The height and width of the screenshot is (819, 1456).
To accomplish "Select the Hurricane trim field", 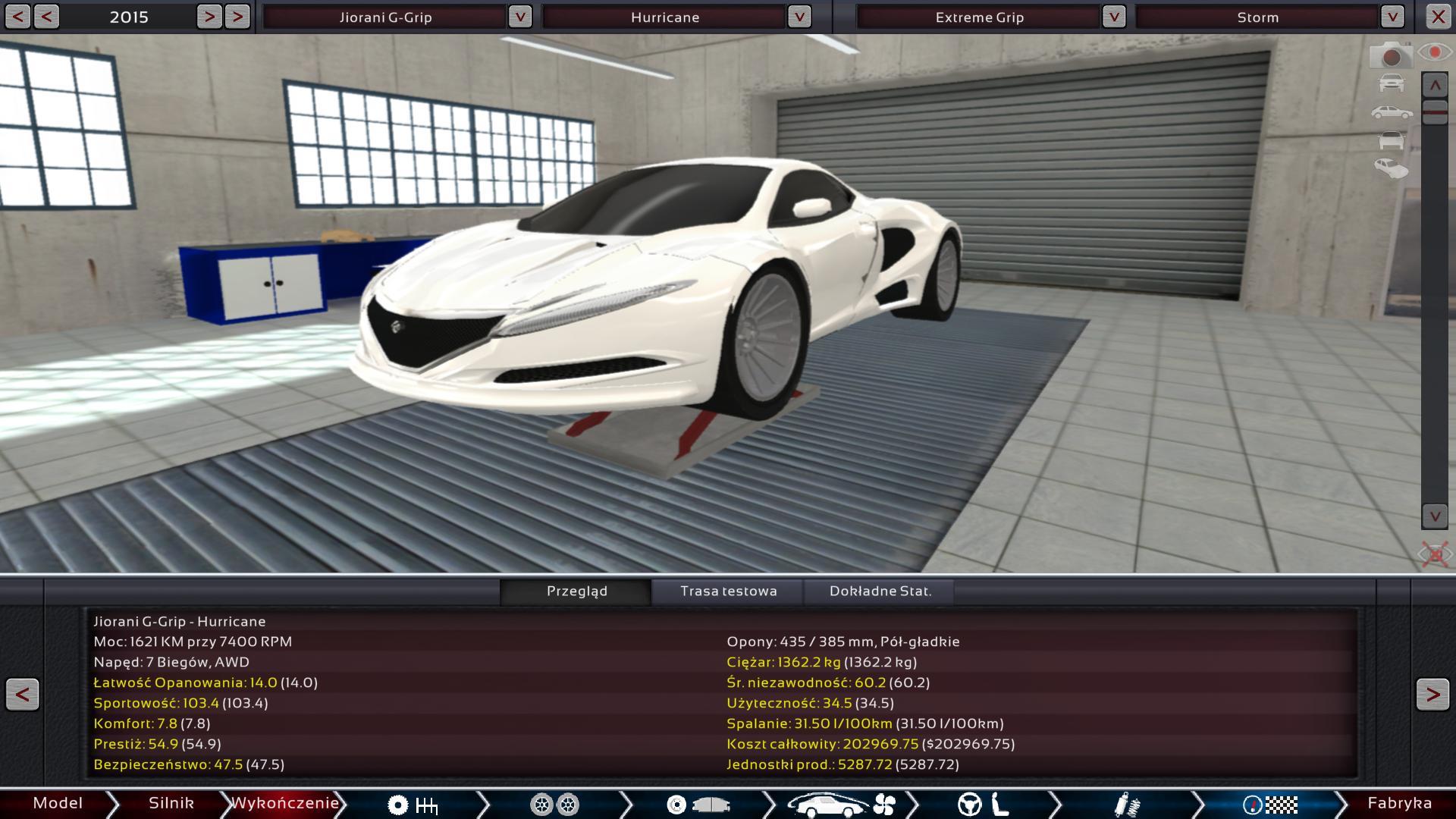I will click(x=664, y=17).
